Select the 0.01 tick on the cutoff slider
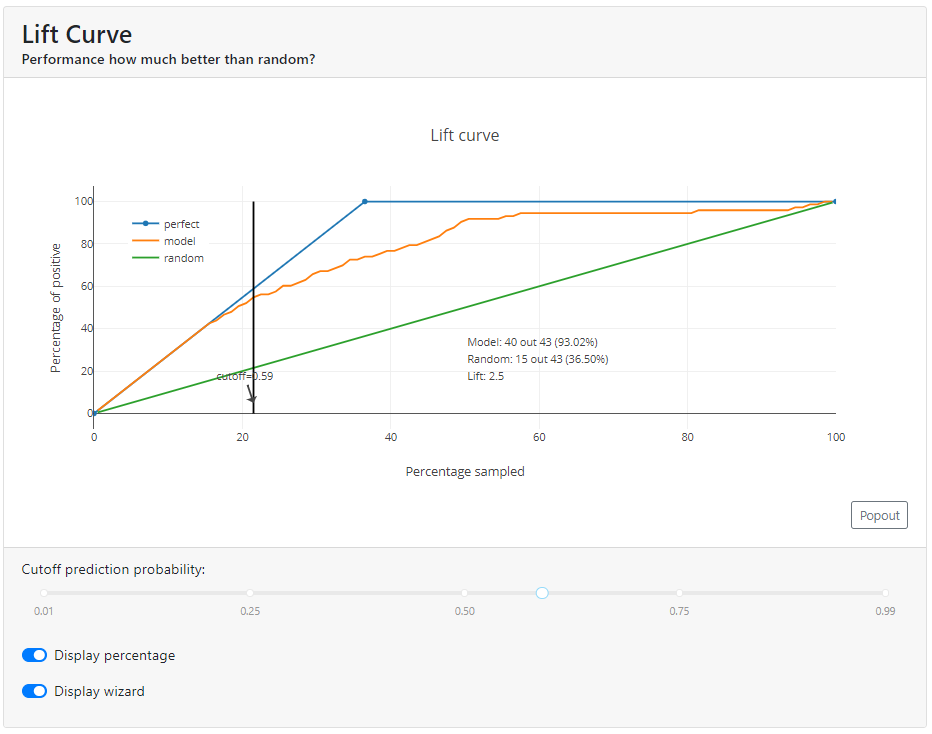The image size is (932, 734). pyautogui.click(x=42, y=592)
